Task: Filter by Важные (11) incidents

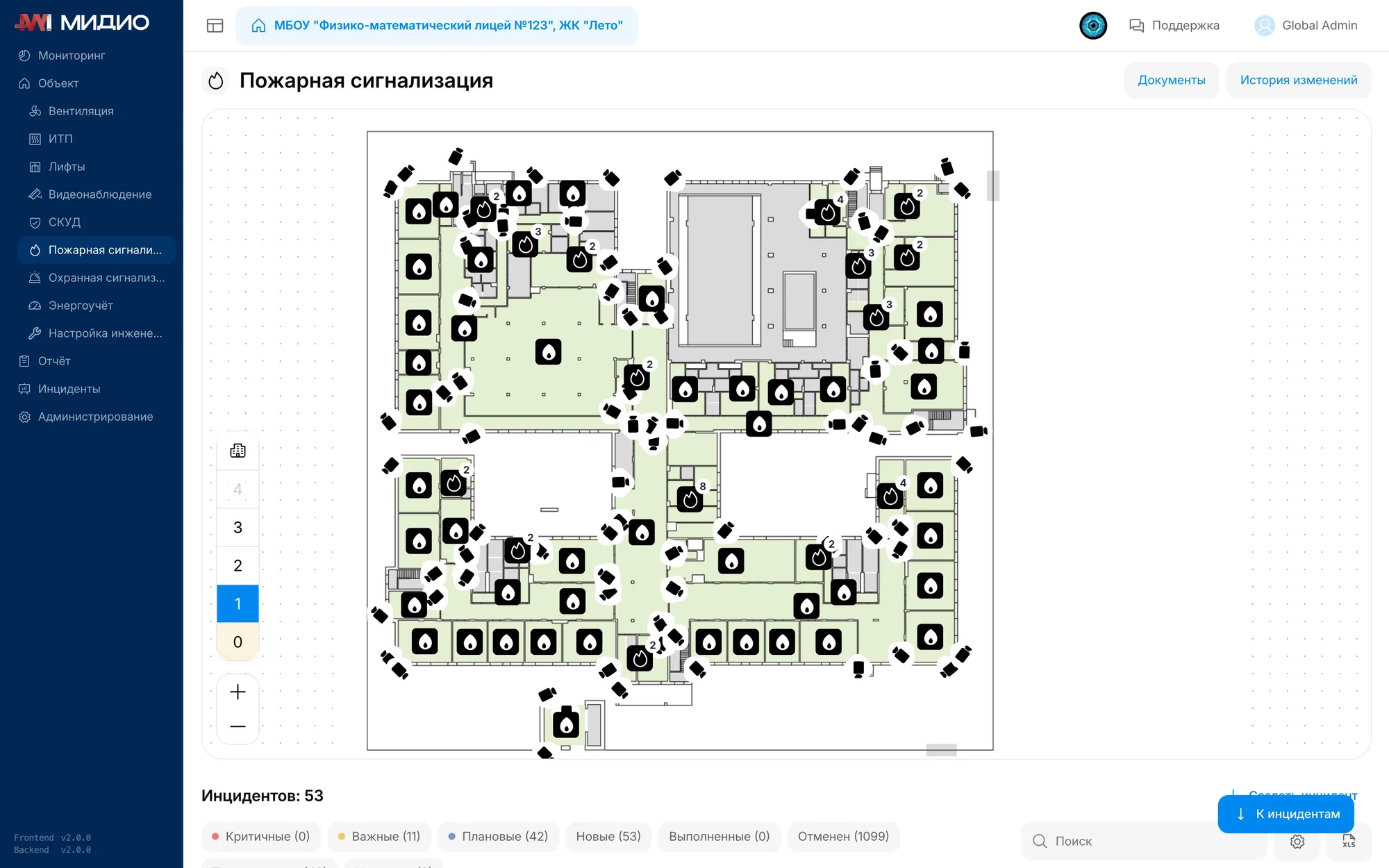Action: tap(379, 837)
